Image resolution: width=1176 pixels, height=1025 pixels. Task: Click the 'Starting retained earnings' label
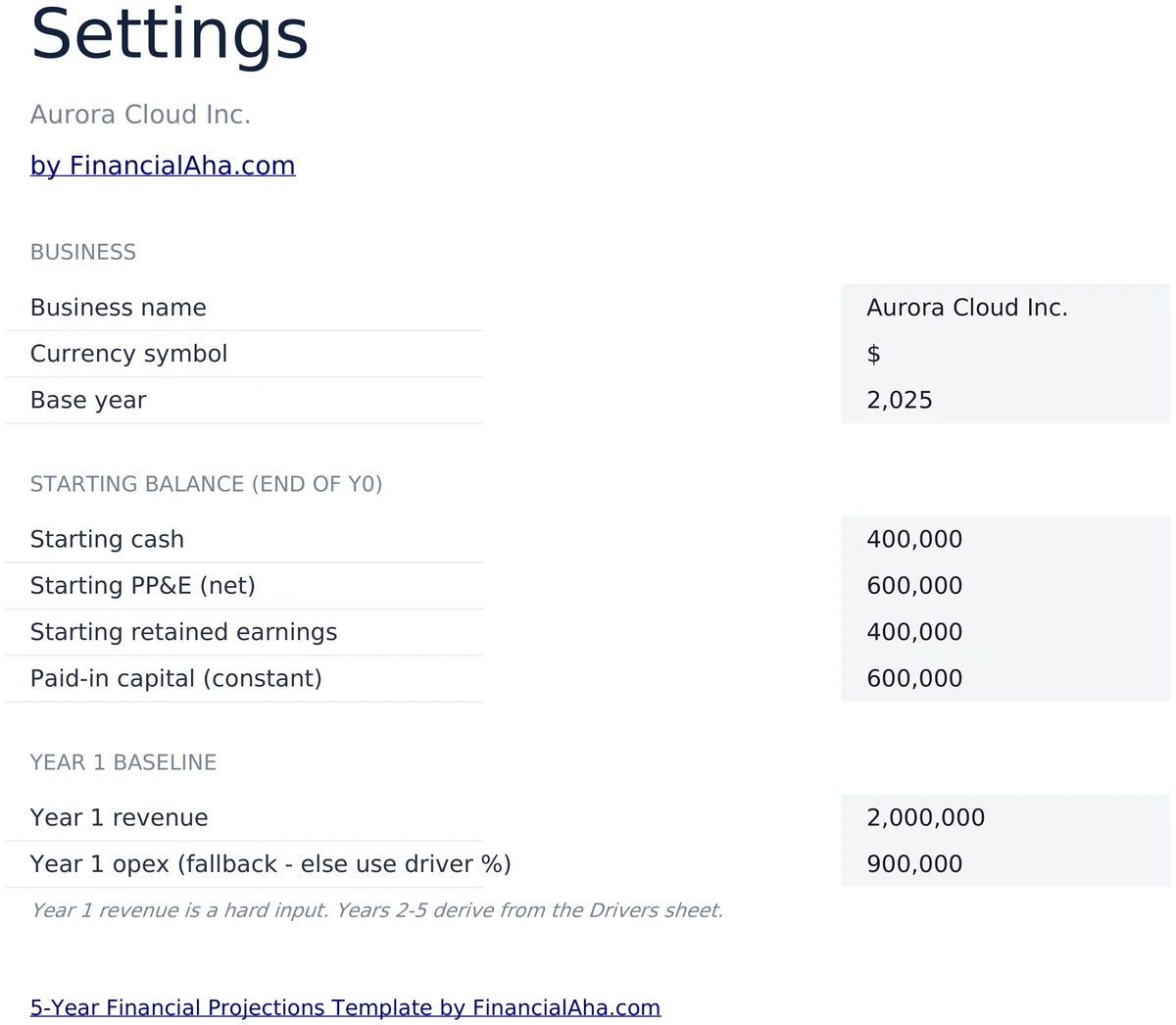pos(183,632)
